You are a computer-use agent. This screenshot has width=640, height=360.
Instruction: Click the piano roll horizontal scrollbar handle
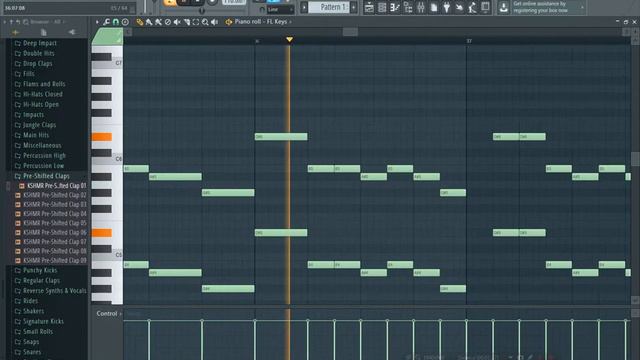[x=350, y=32]
